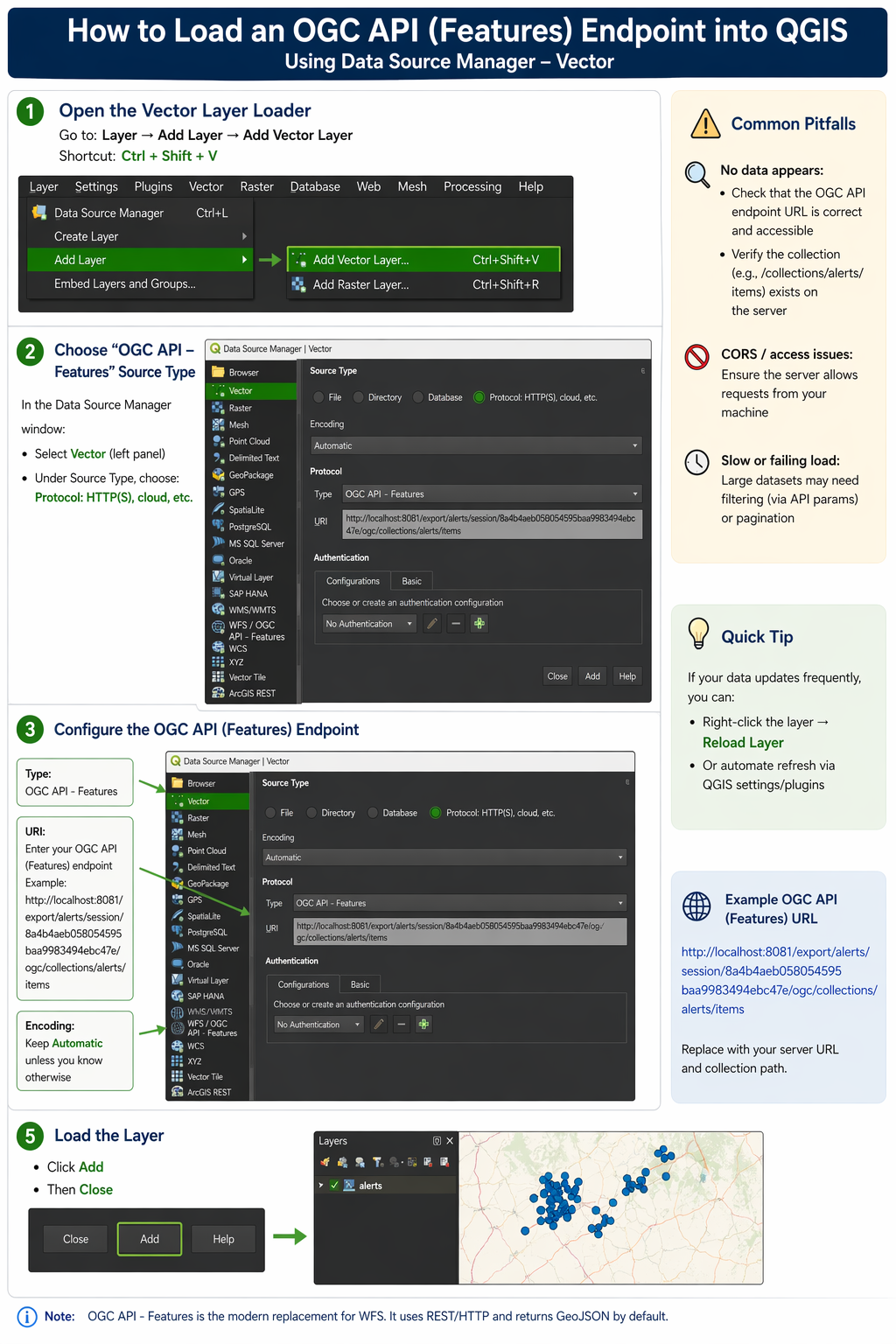
Task: Select XYZ icon in step 3 dialog
Action: point(178,1060)
